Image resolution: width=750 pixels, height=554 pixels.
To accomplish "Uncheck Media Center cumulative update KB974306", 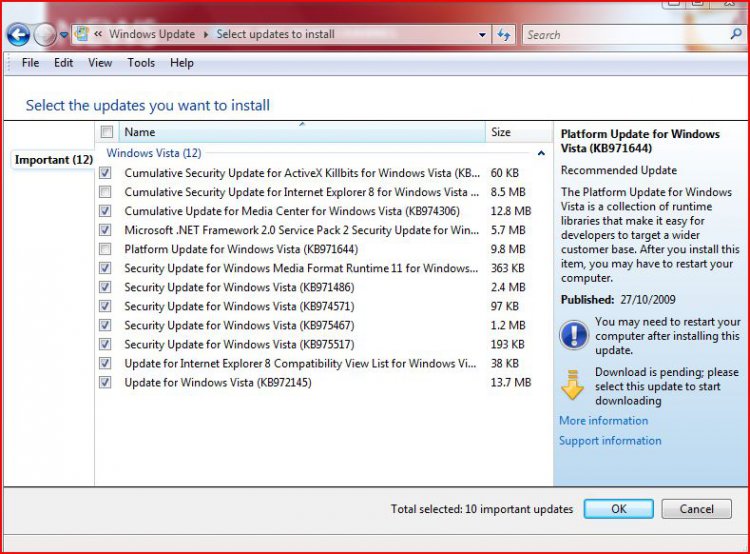I will [x=105, y=211].
